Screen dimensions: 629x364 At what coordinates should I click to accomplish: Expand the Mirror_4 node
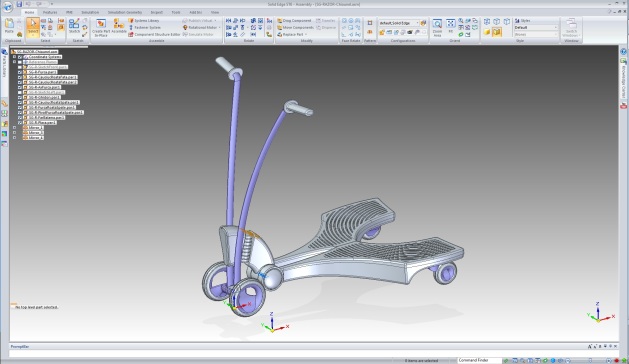coord(14,138)
